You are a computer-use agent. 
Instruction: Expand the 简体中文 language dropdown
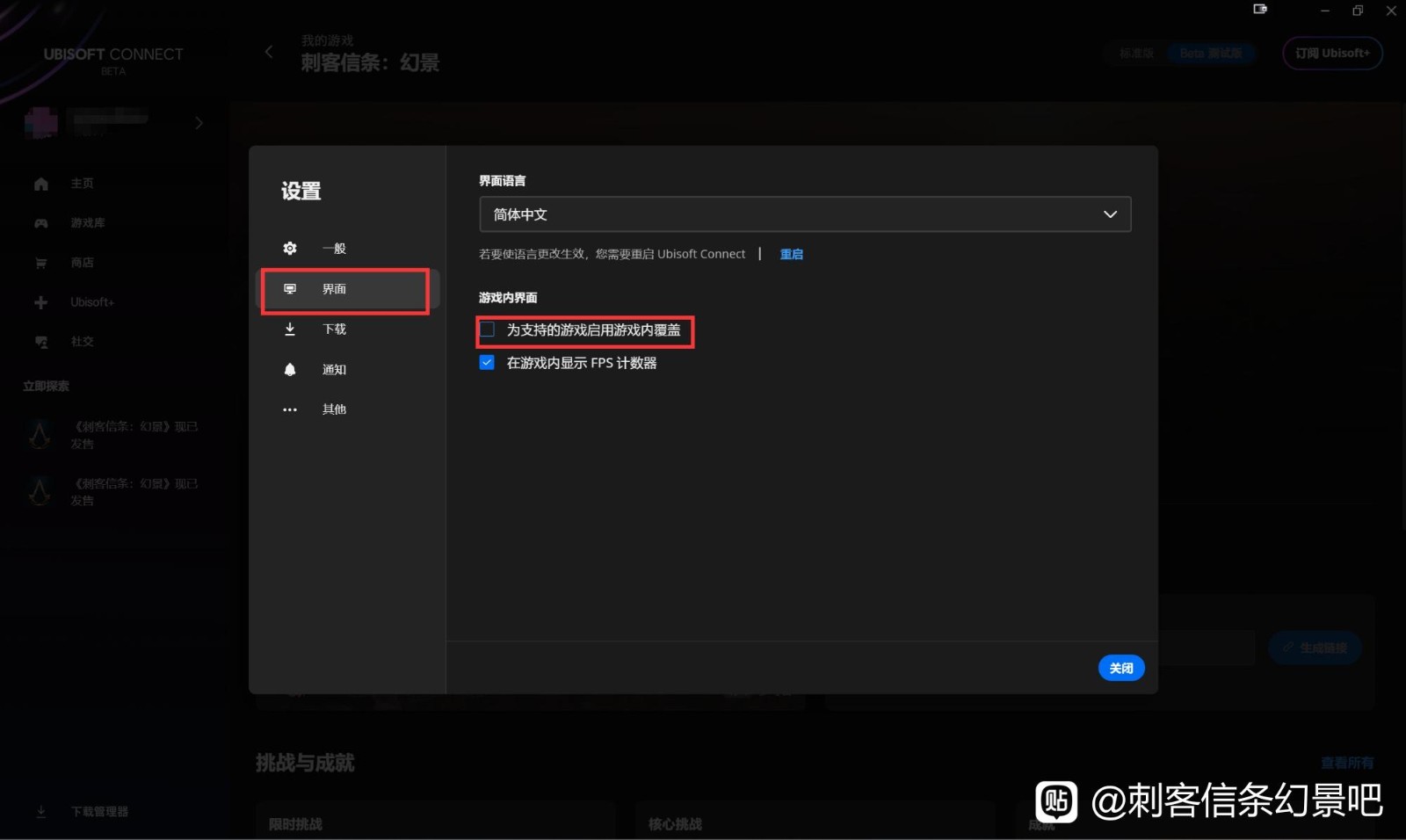tap(805, 214)
